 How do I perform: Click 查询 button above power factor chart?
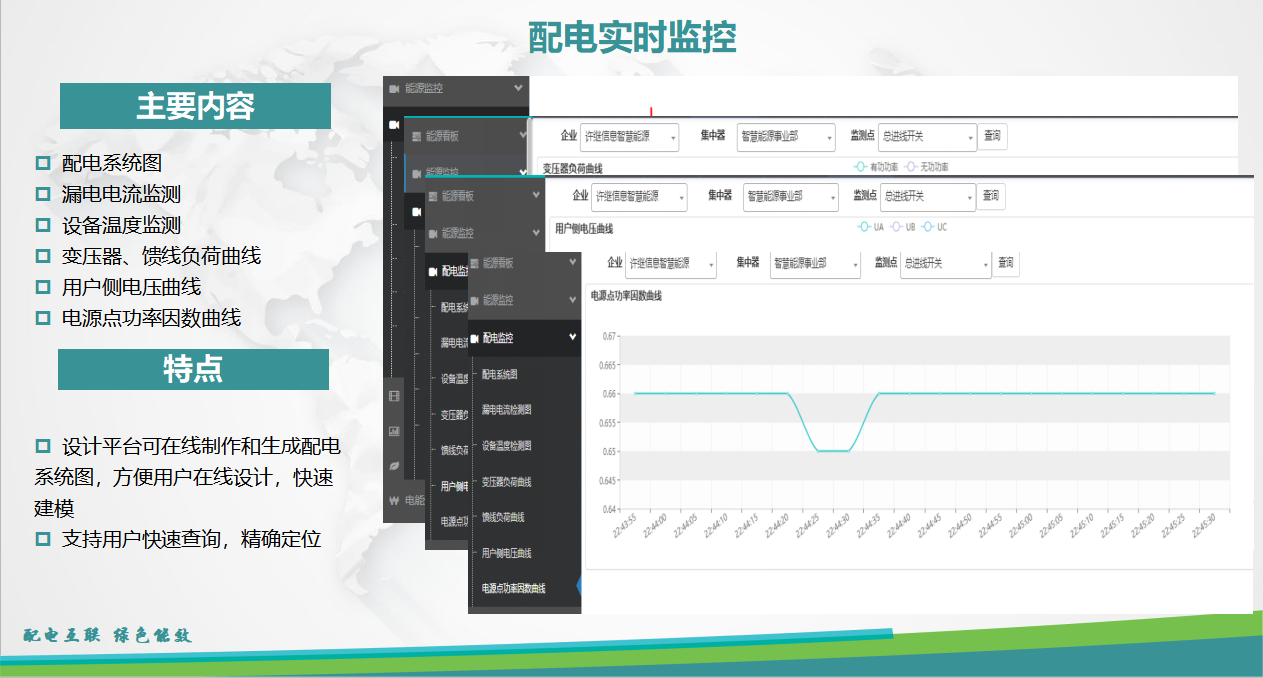pyautogui.click(x=1006, y=263)
